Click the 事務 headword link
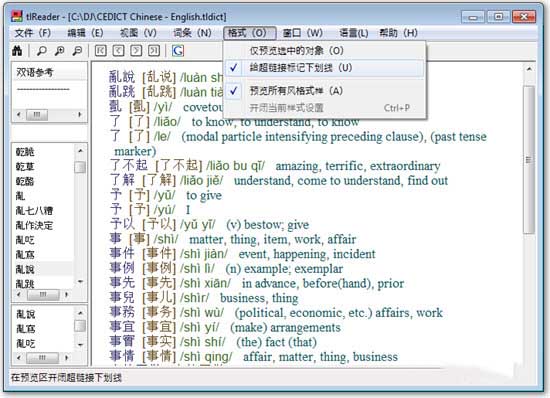Viewport: 550px width, 398px height. coord(122,312)
